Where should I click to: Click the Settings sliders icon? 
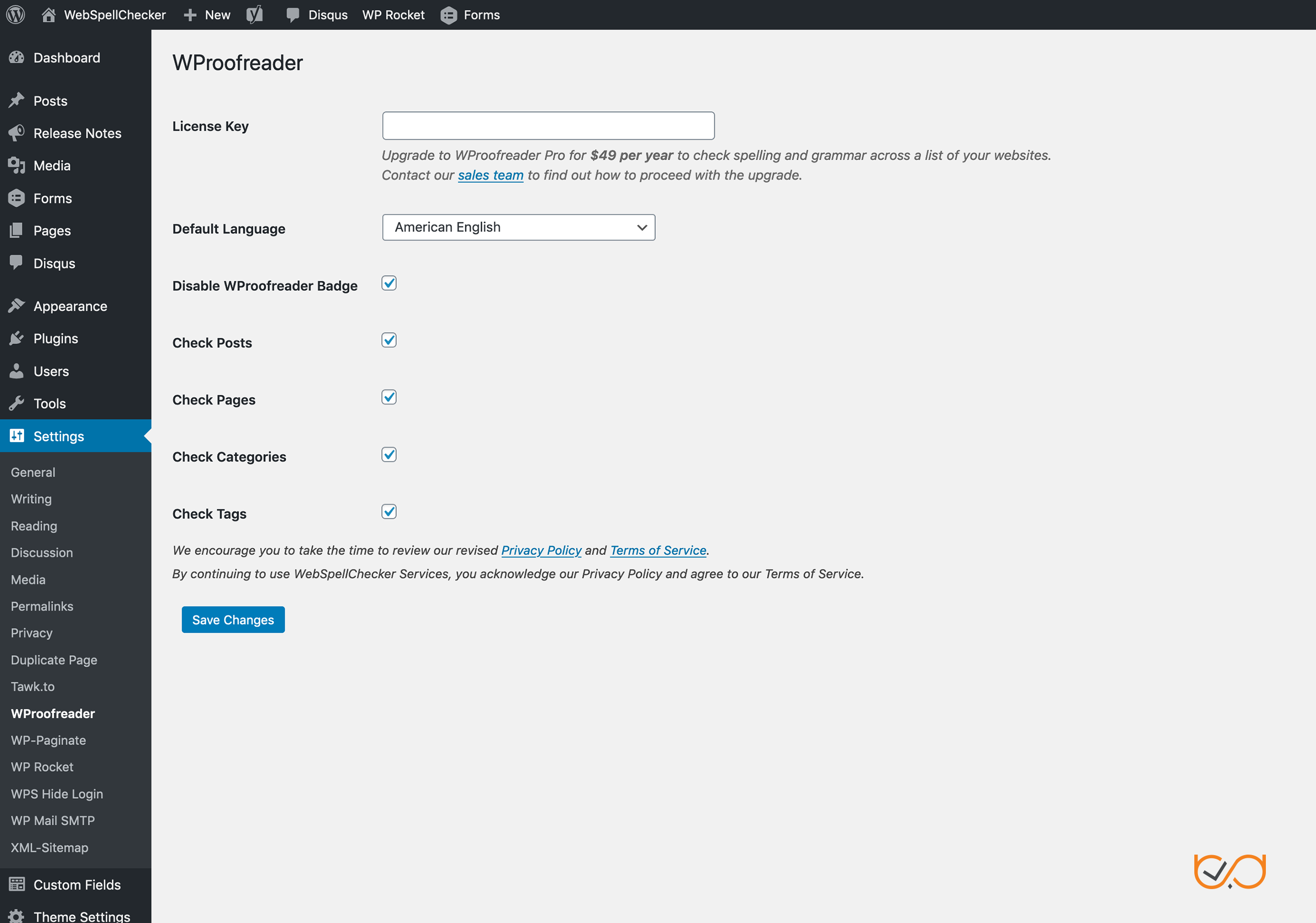17,435
